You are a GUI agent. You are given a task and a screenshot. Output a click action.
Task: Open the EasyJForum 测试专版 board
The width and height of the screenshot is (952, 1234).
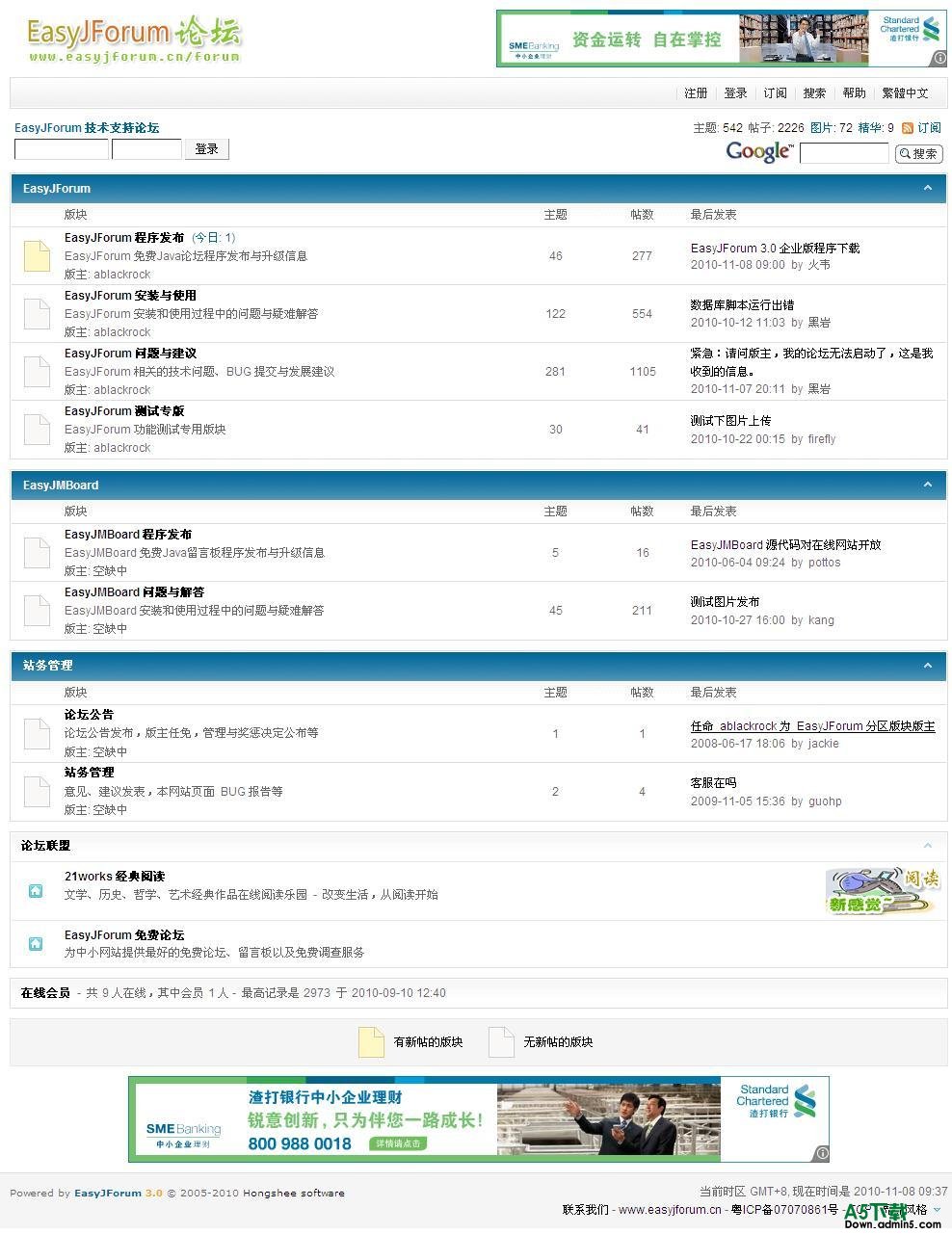pyautogui.click(x=124, y=411)
